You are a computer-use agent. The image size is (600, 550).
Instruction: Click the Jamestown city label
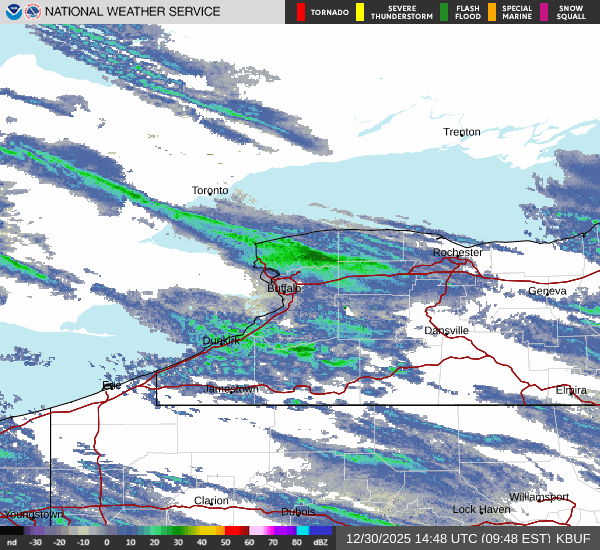pos(231,388)
